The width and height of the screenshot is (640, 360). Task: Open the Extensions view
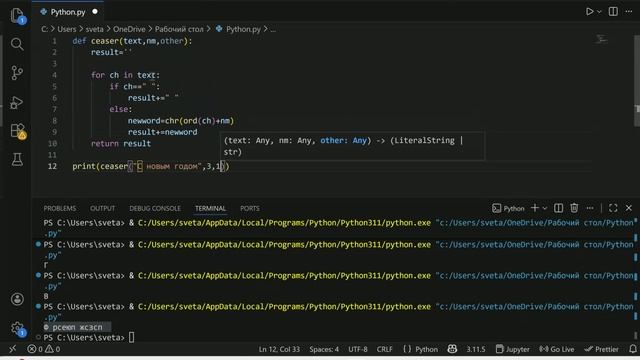pos(18,131)
